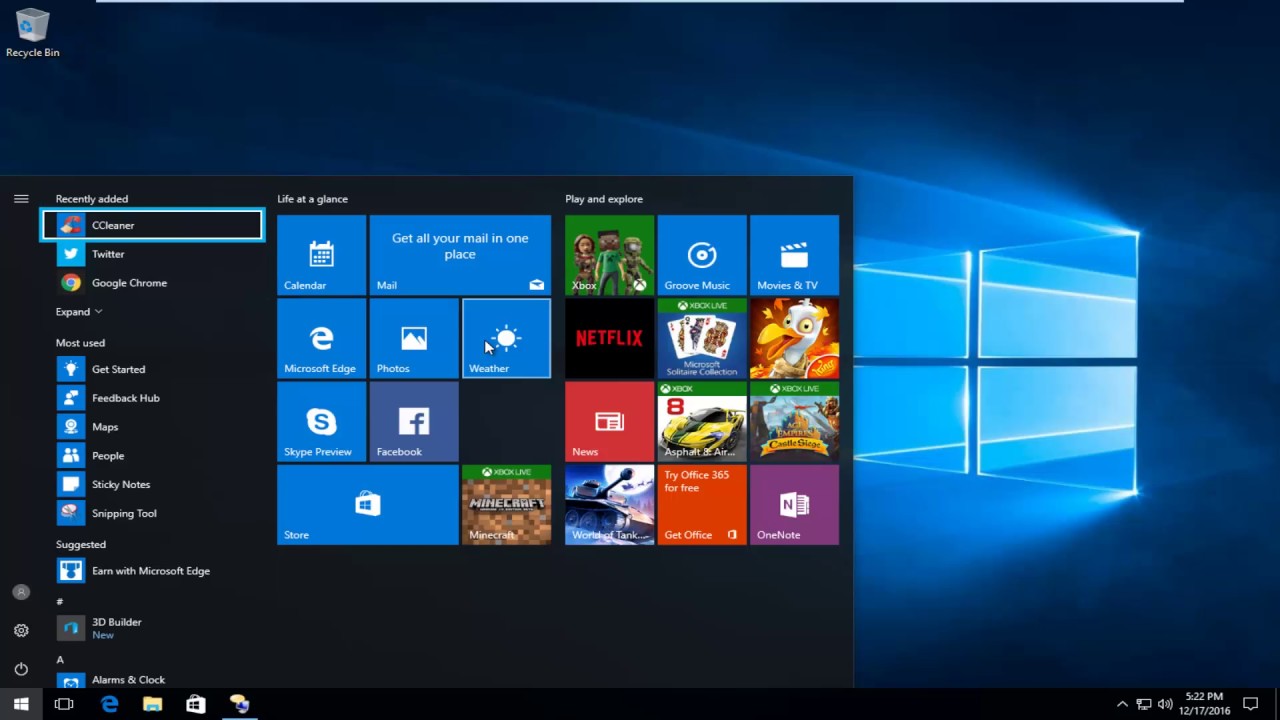
Task: Open the News tile
Action: (x=609, y=421)
